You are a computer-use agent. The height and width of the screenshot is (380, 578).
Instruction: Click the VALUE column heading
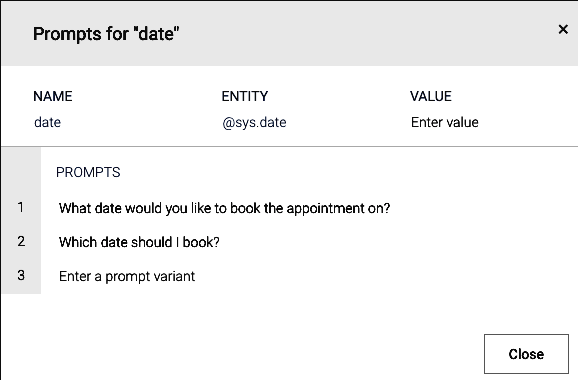(x=431, y=97)
